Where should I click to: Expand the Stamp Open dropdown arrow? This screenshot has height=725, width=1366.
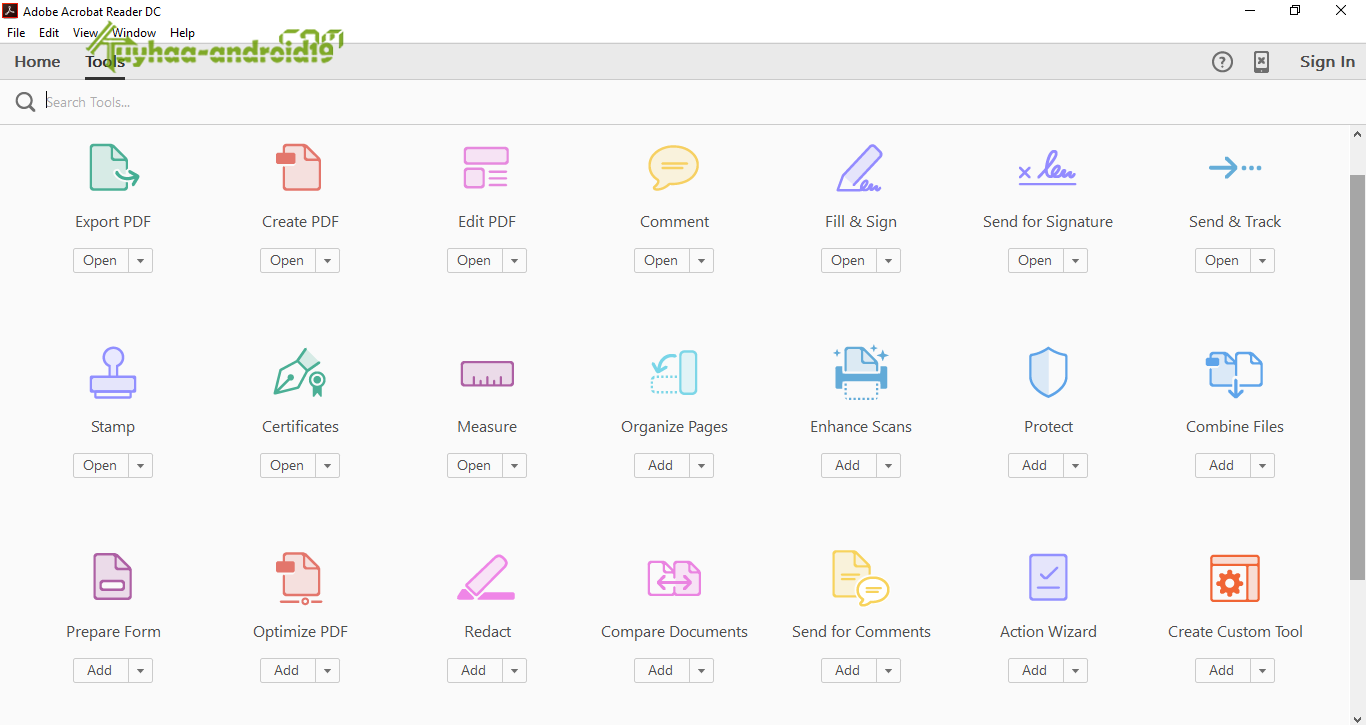click(140, 466)
